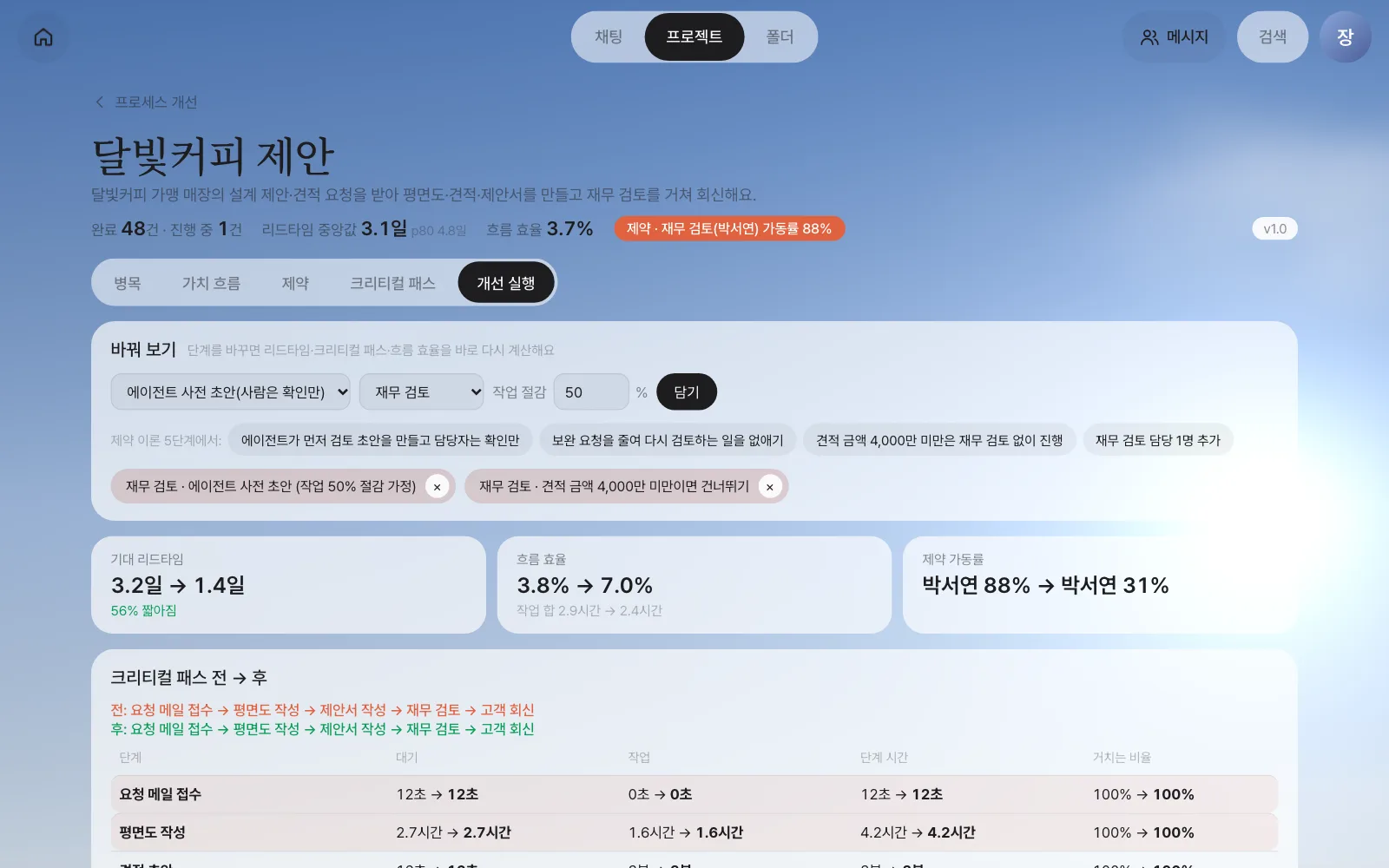
Task: Click the 프로세스 개선 breadcrumb link
Action: click(x=156, y=102)
